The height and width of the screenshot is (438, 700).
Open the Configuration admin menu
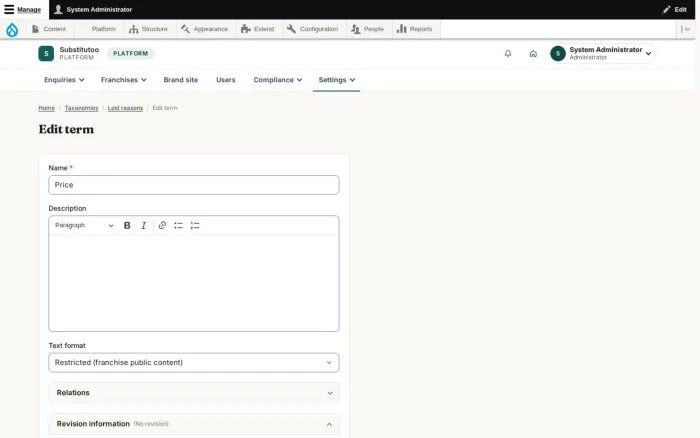312,29
